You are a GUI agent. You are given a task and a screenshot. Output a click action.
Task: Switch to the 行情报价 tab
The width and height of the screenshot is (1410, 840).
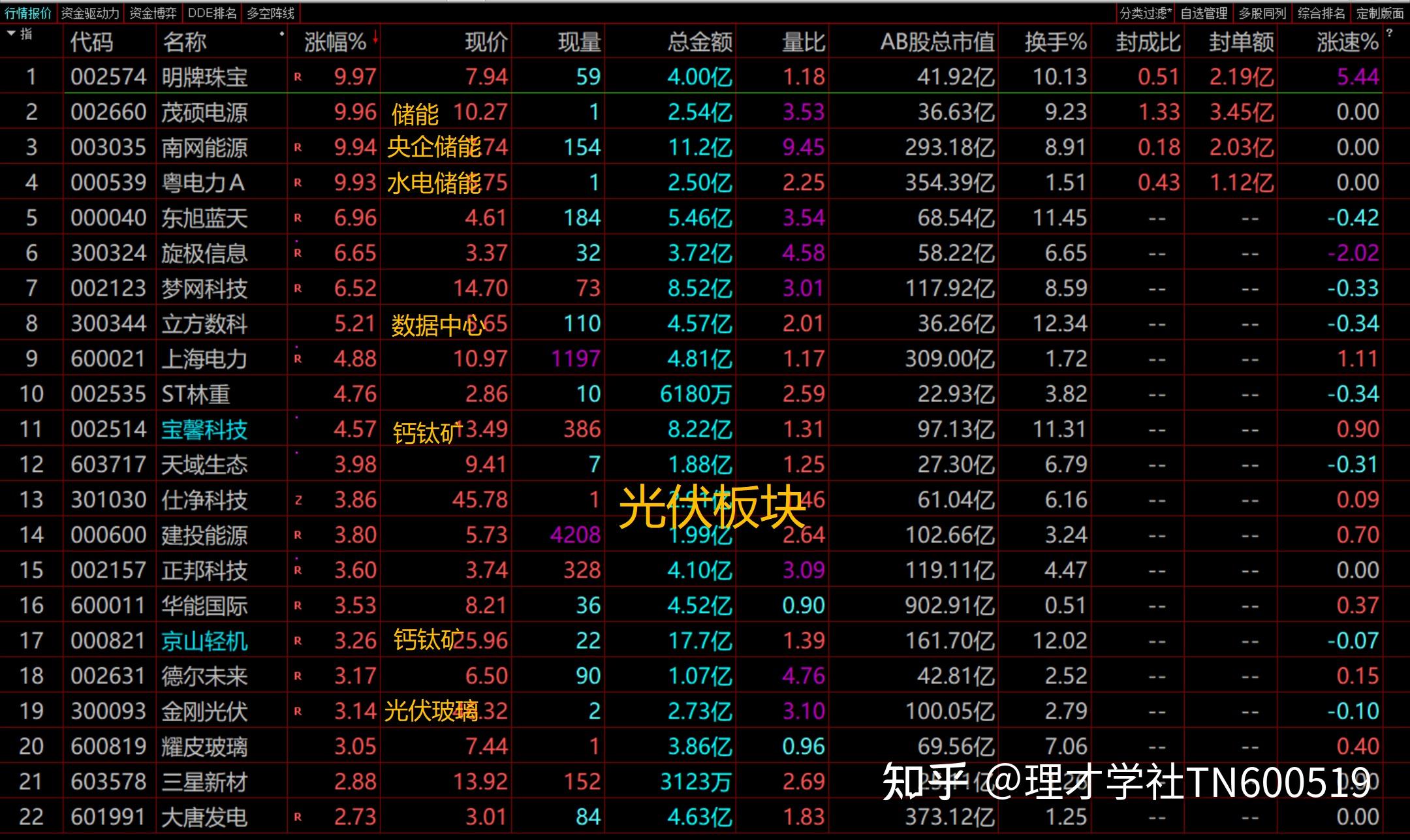(28, 13)
